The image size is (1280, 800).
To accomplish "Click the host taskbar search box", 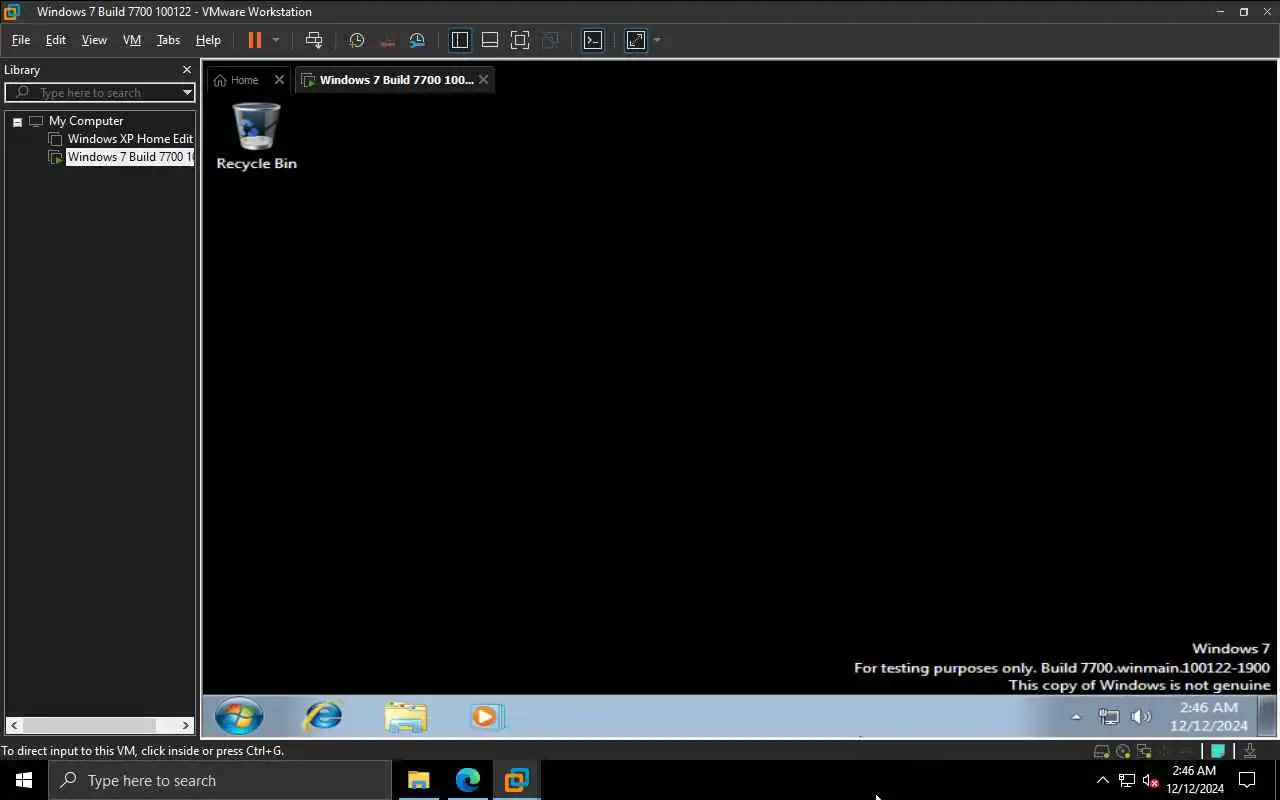I will (x=220, y=780).
